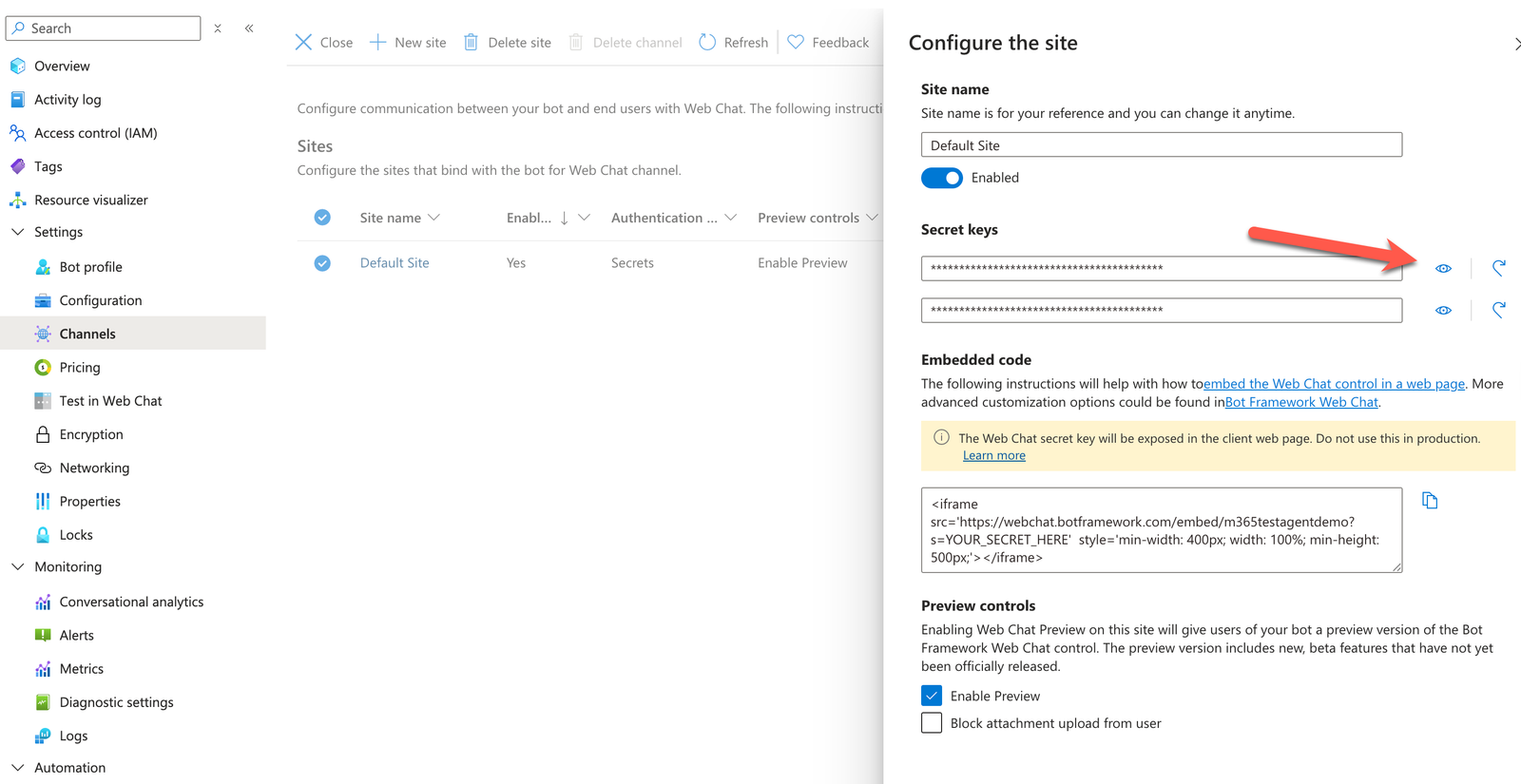Screen dimensions: 1521x784
Task: Collapse the Automation section
Action: 18,768
